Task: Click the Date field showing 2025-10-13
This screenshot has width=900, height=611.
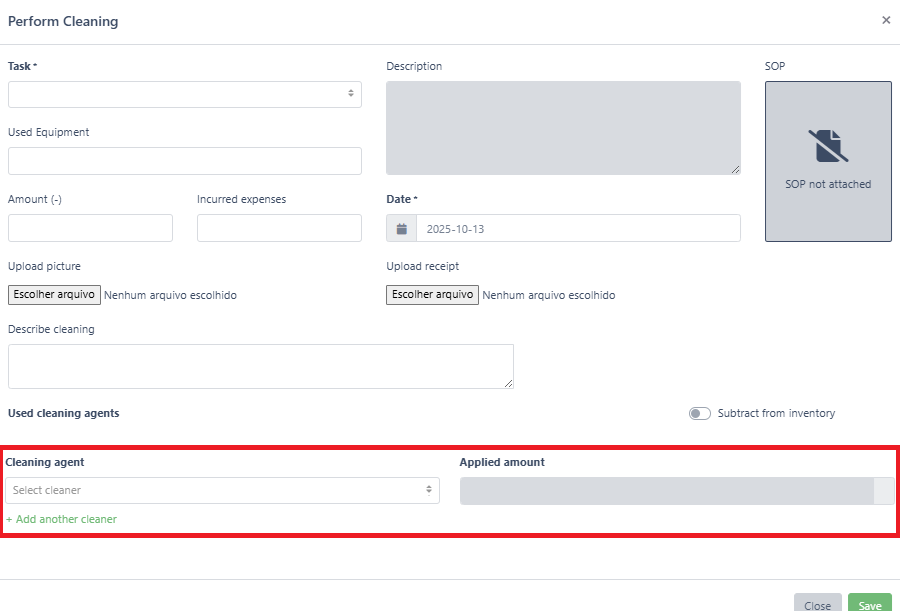Action: (x=577, y=229)
